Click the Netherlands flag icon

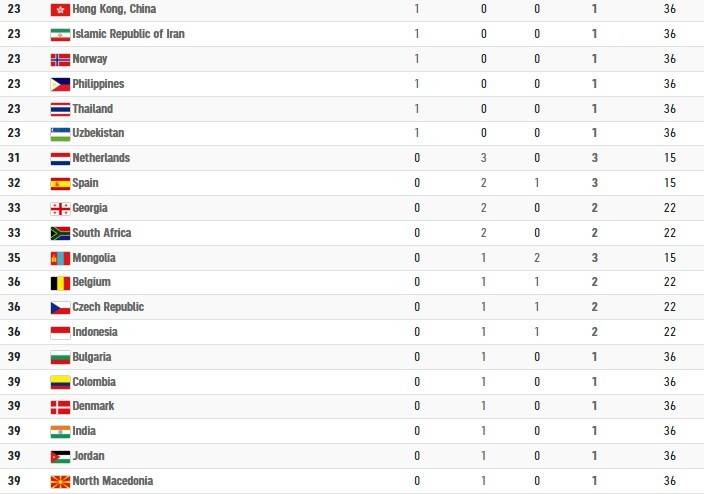[x=60, y=159]
